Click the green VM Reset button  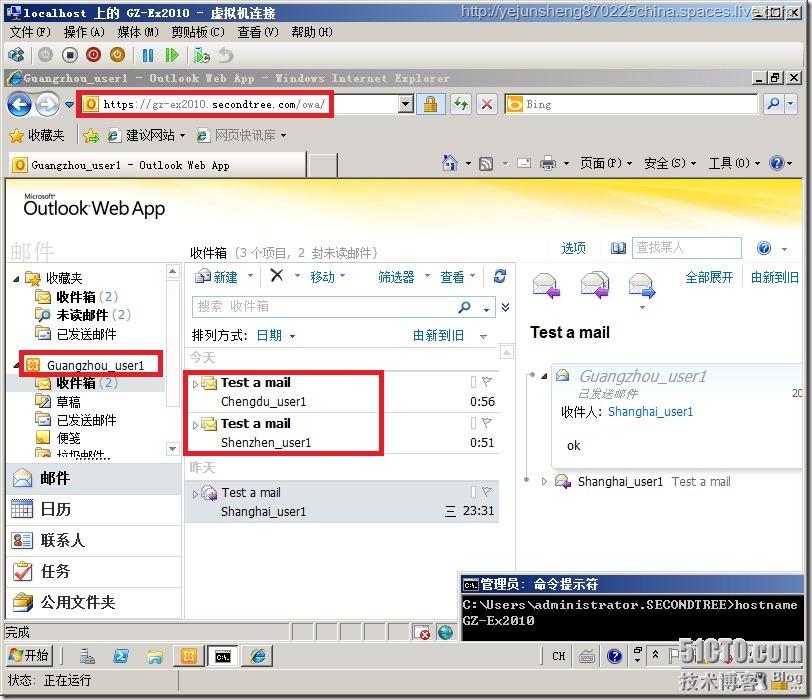(171, 55)
